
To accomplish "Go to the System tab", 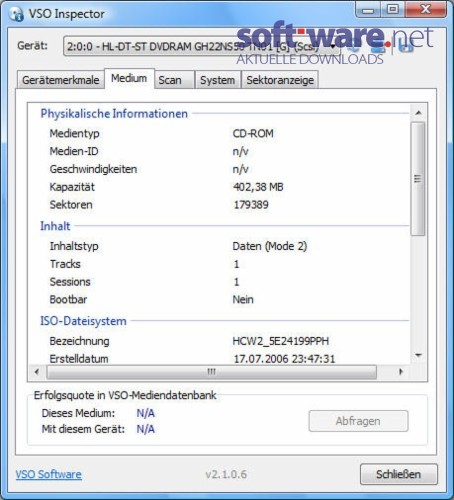I will click(x=217, y=80).
